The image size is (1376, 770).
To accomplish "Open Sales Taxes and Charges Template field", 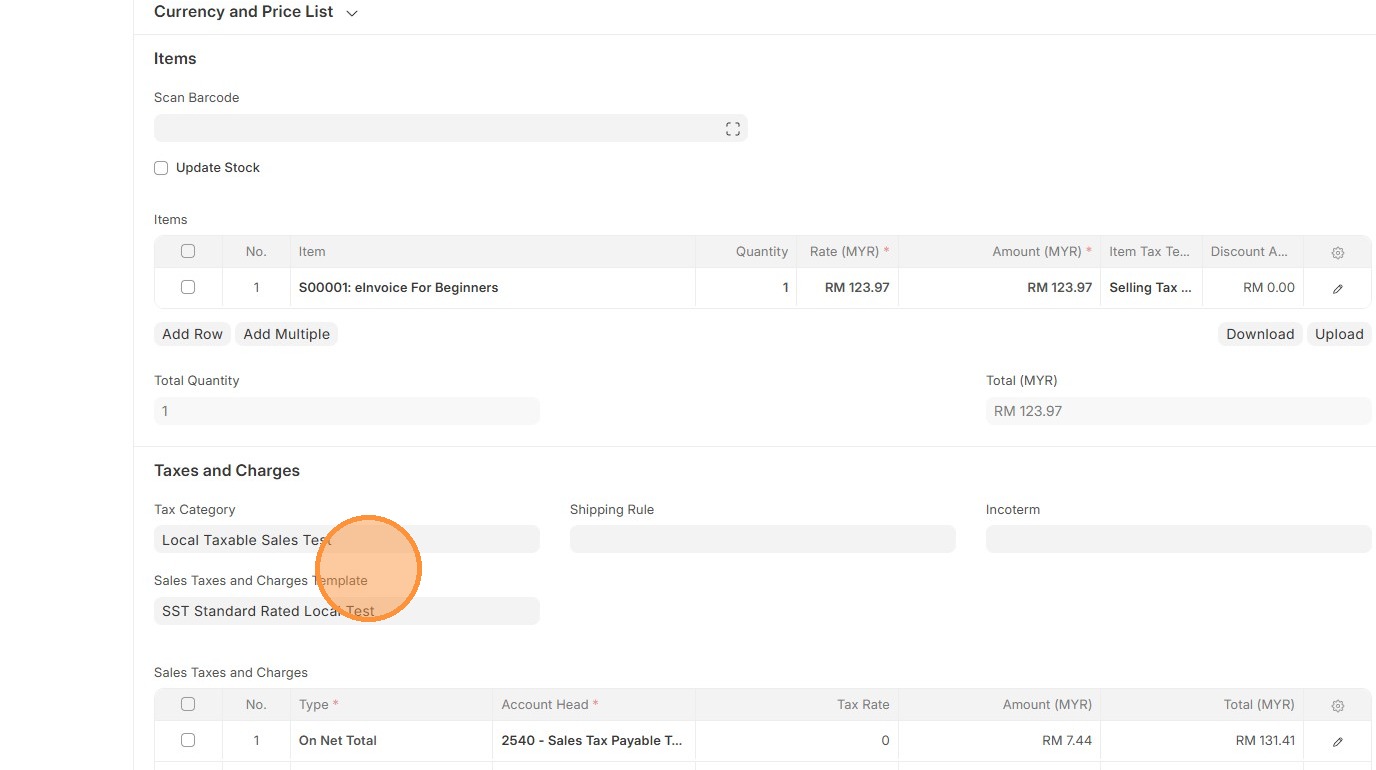I will tap(346, 611).
